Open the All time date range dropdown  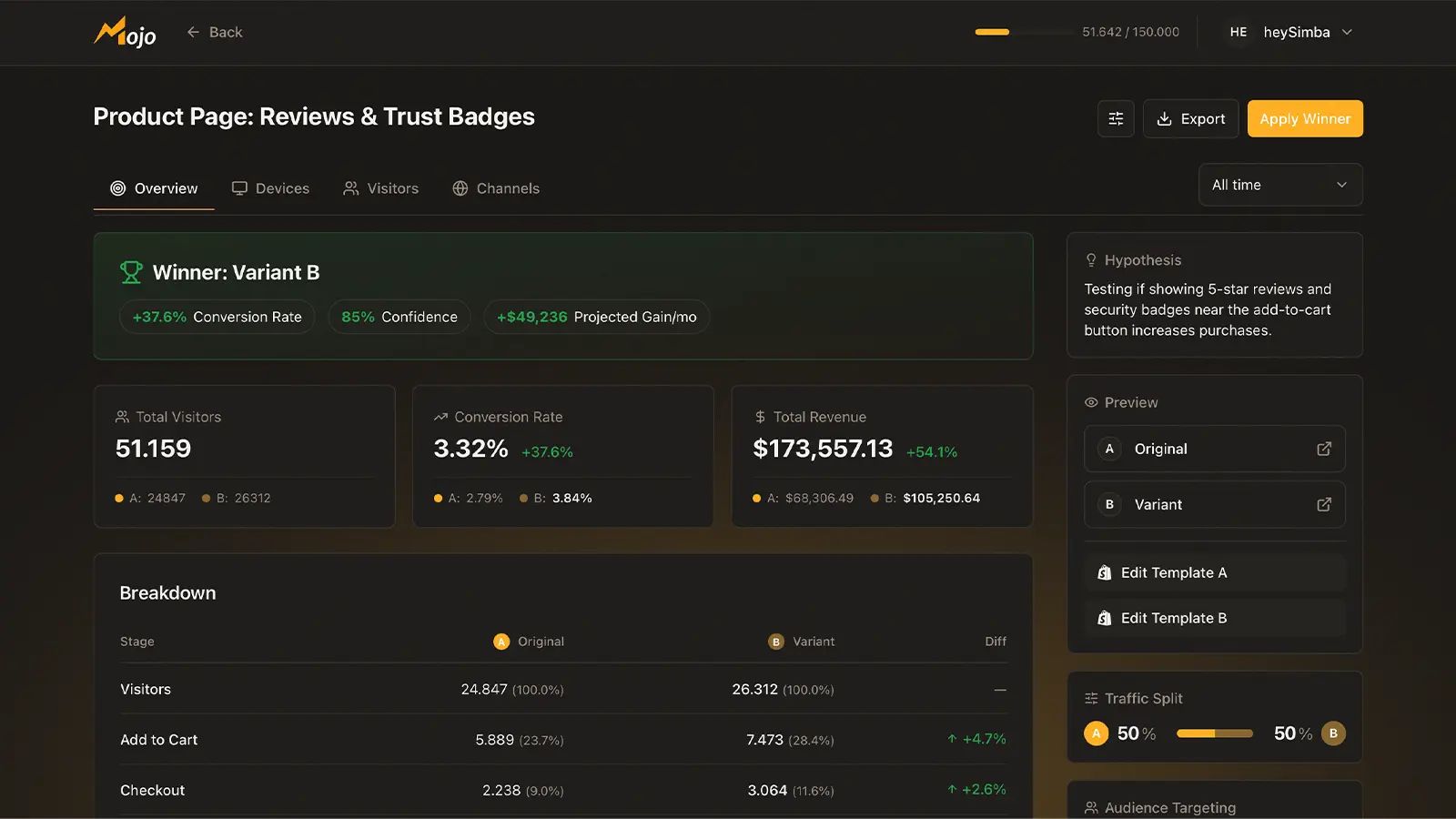[x=1279, y=185]
